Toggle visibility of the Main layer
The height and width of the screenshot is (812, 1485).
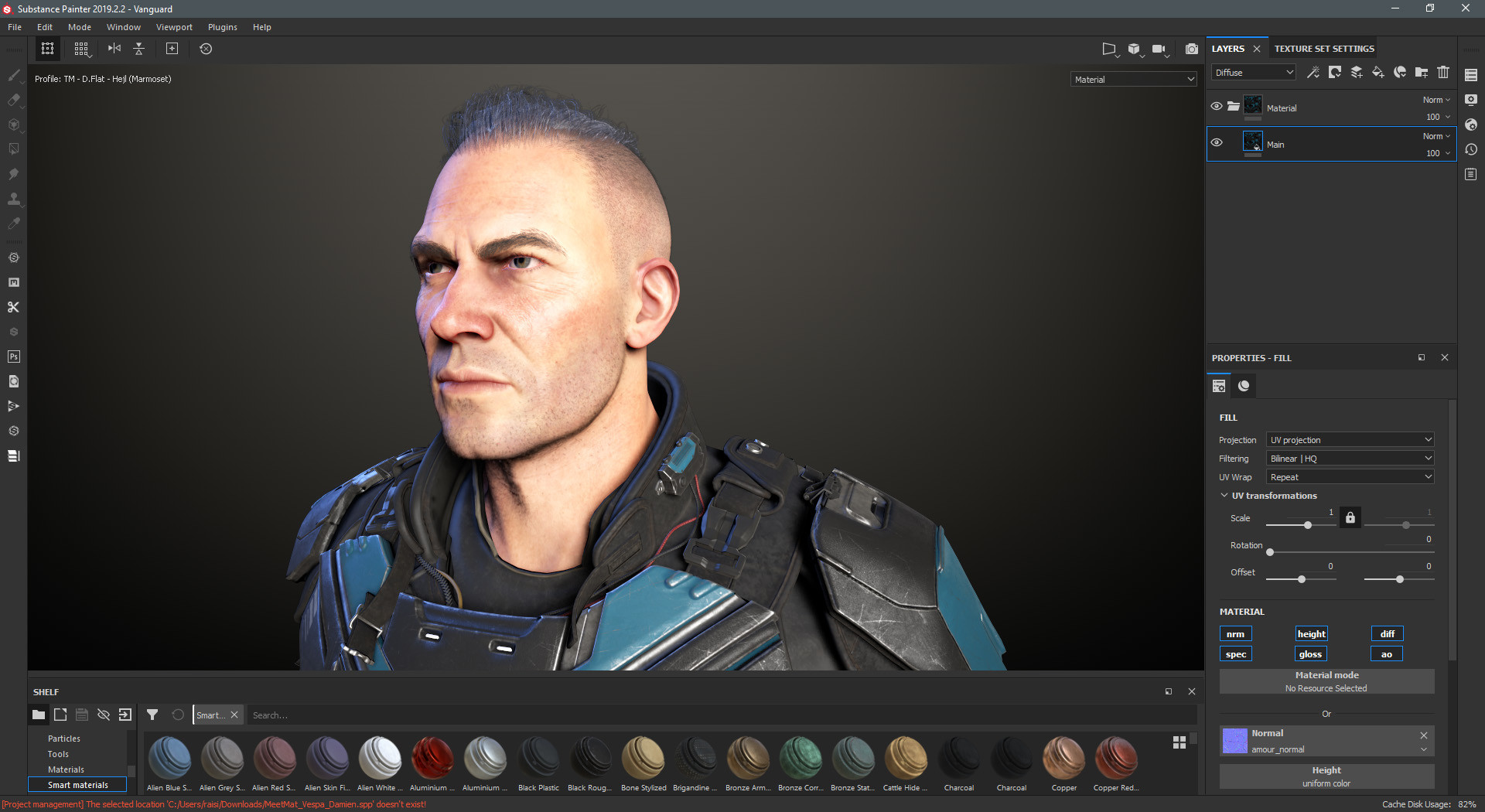(x=1217, y=142)
